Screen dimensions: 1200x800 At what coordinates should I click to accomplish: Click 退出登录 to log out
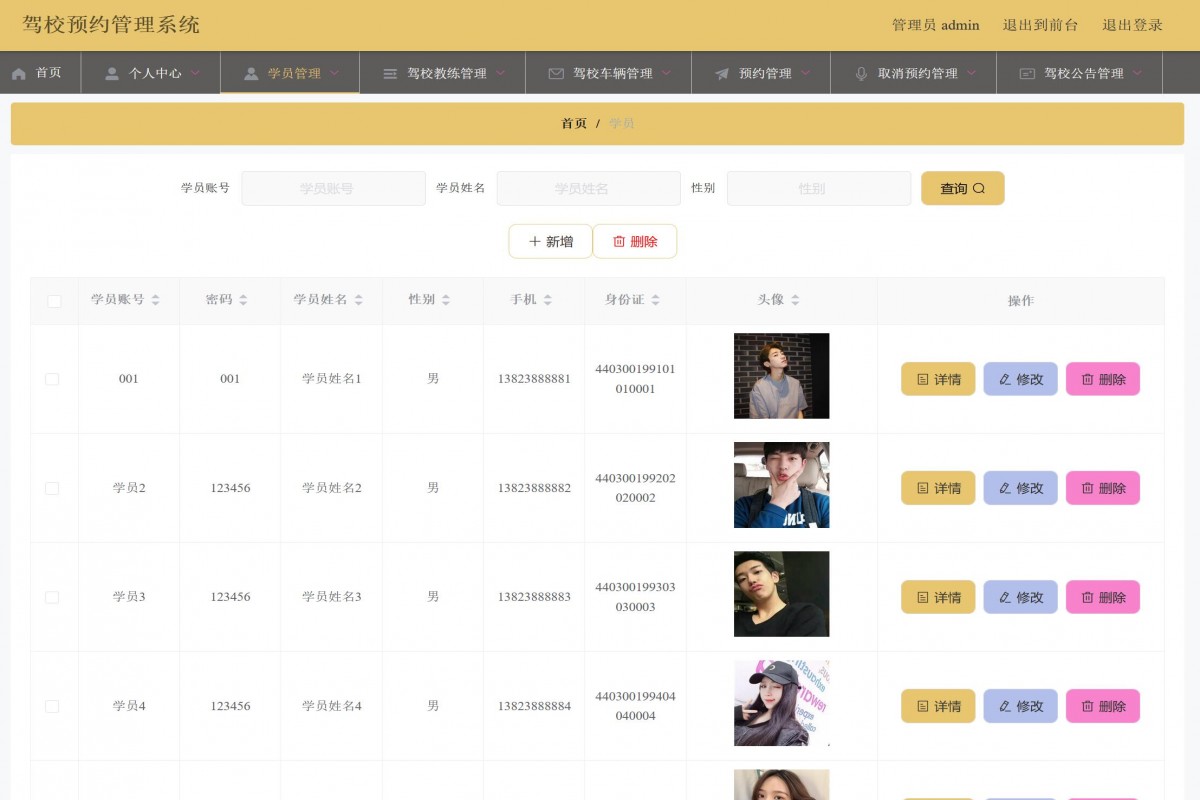(1133, 25)
